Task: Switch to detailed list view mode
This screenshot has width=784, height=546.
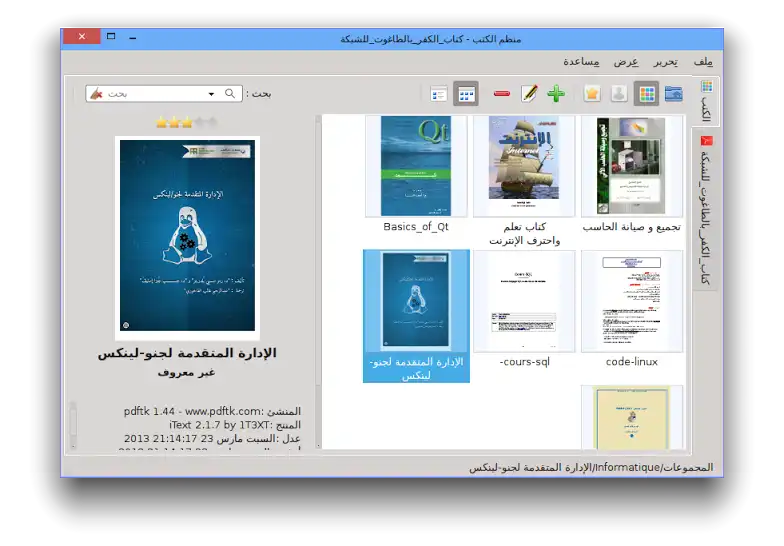Action: (438, 94)
